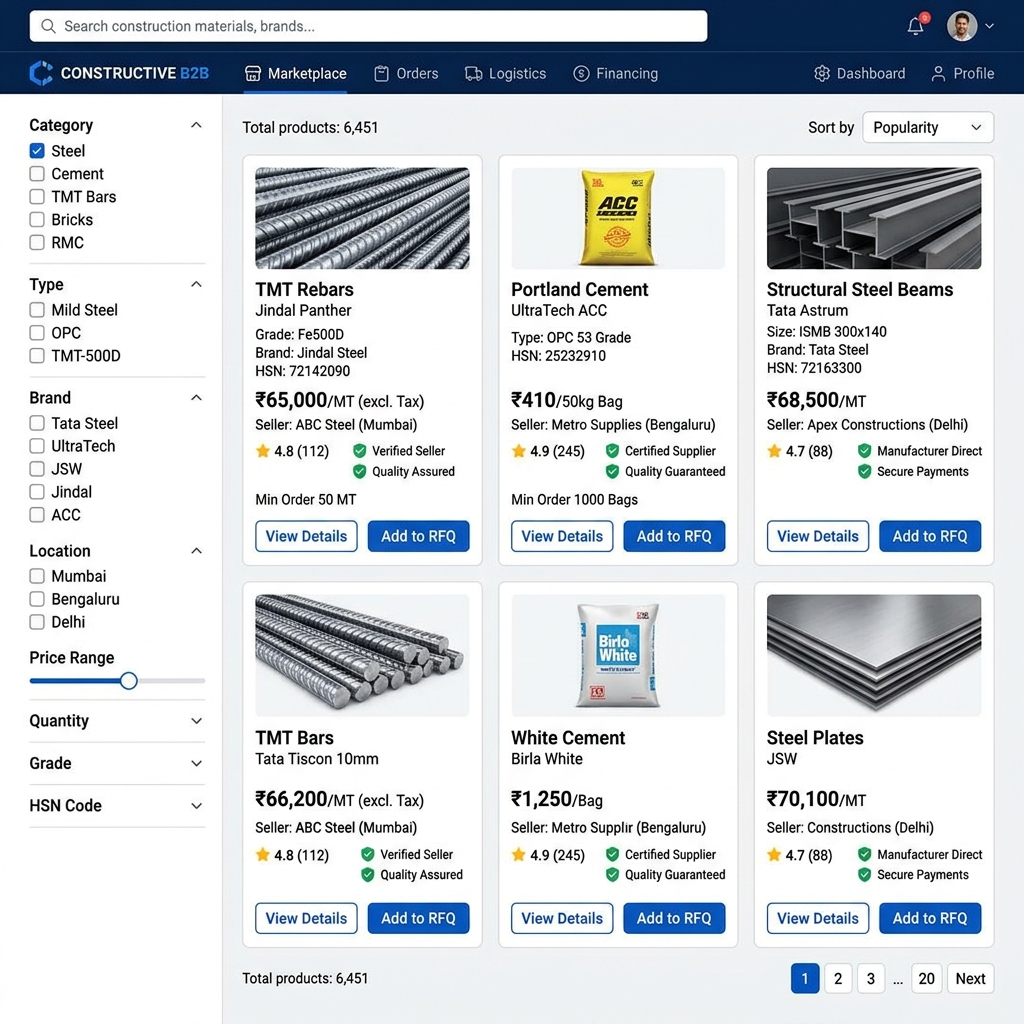Screen dimensions: 1024x1024
Task: Uncheck the Steel category checkbox
Action: (37, 151)
